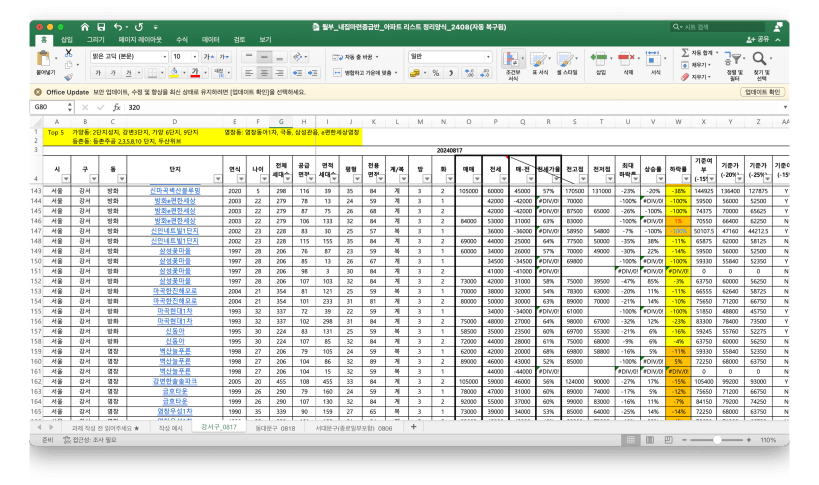Open the 데이터 (Data) ribbon tab
The image size is (819, 485).
(x=210, y=40)
